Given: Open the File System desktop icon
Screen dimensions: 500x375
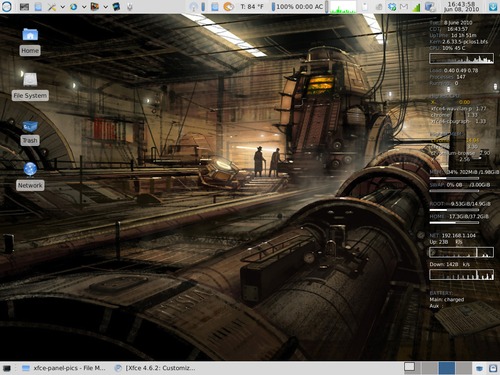Looking at the screenshot, I should point(30,87).
